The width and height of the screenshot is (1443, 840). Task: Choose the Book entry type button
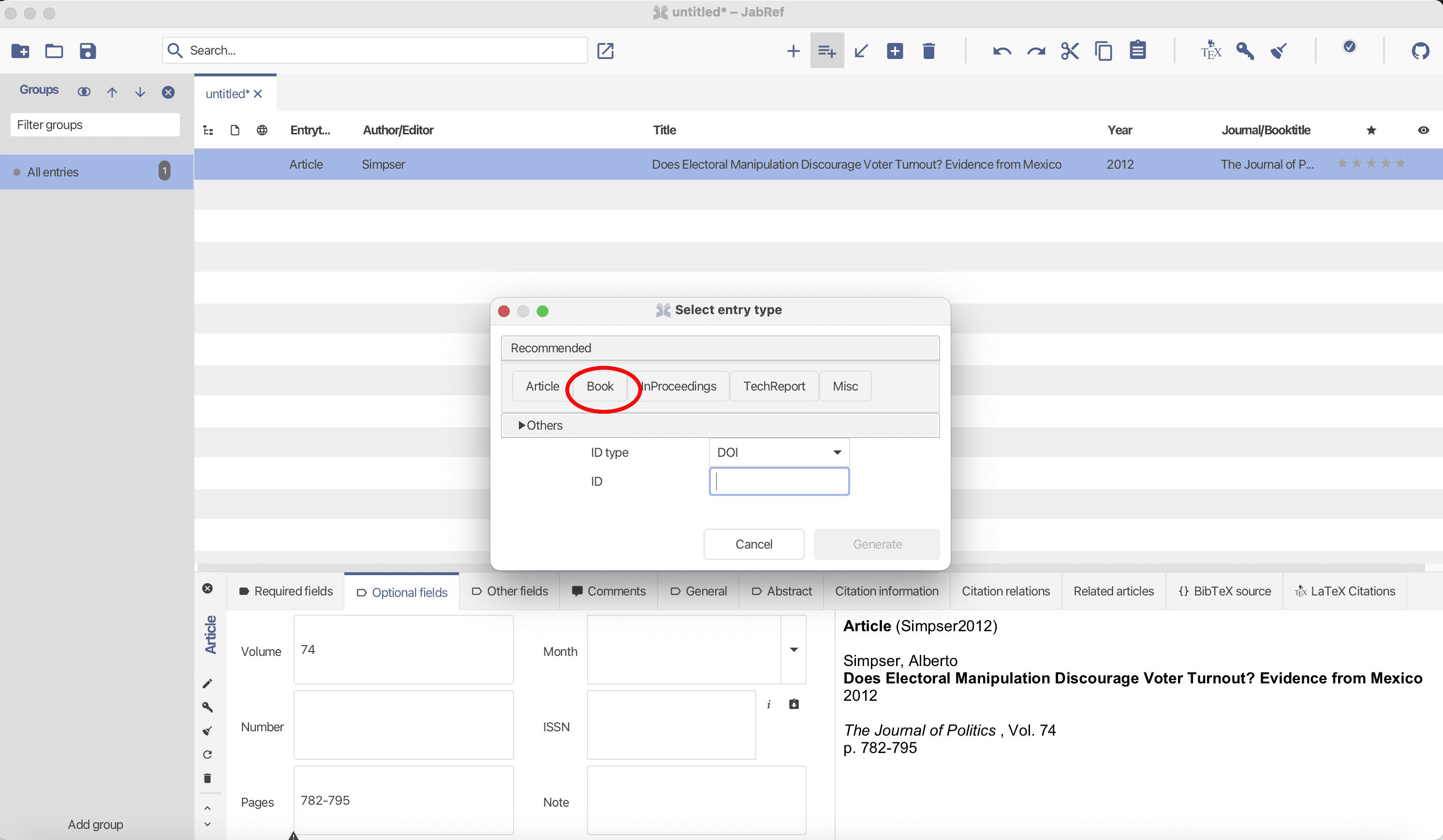click(600, 386)
